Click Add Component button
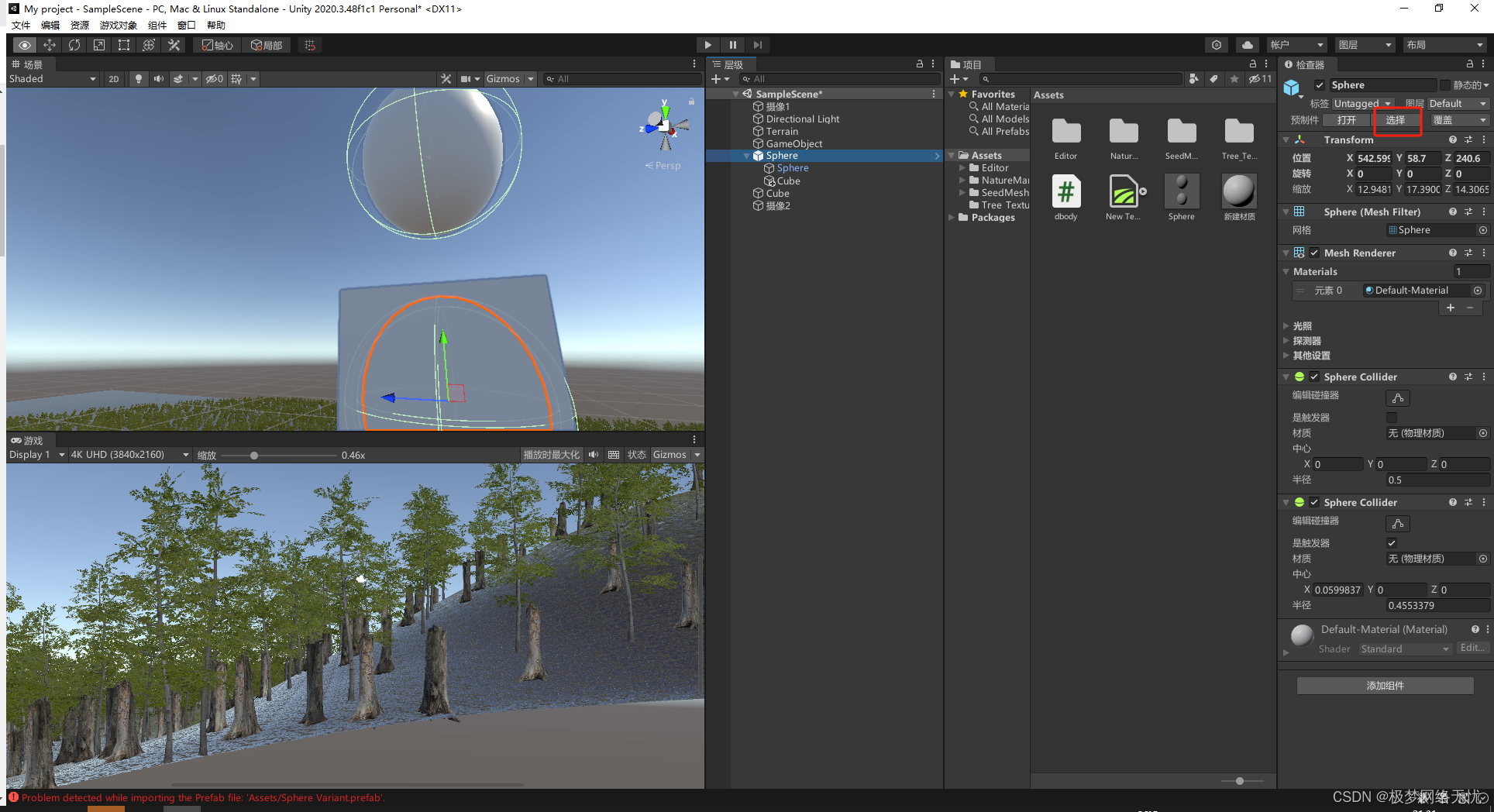Screen dimensions: 1494x812 [1386, 686]
